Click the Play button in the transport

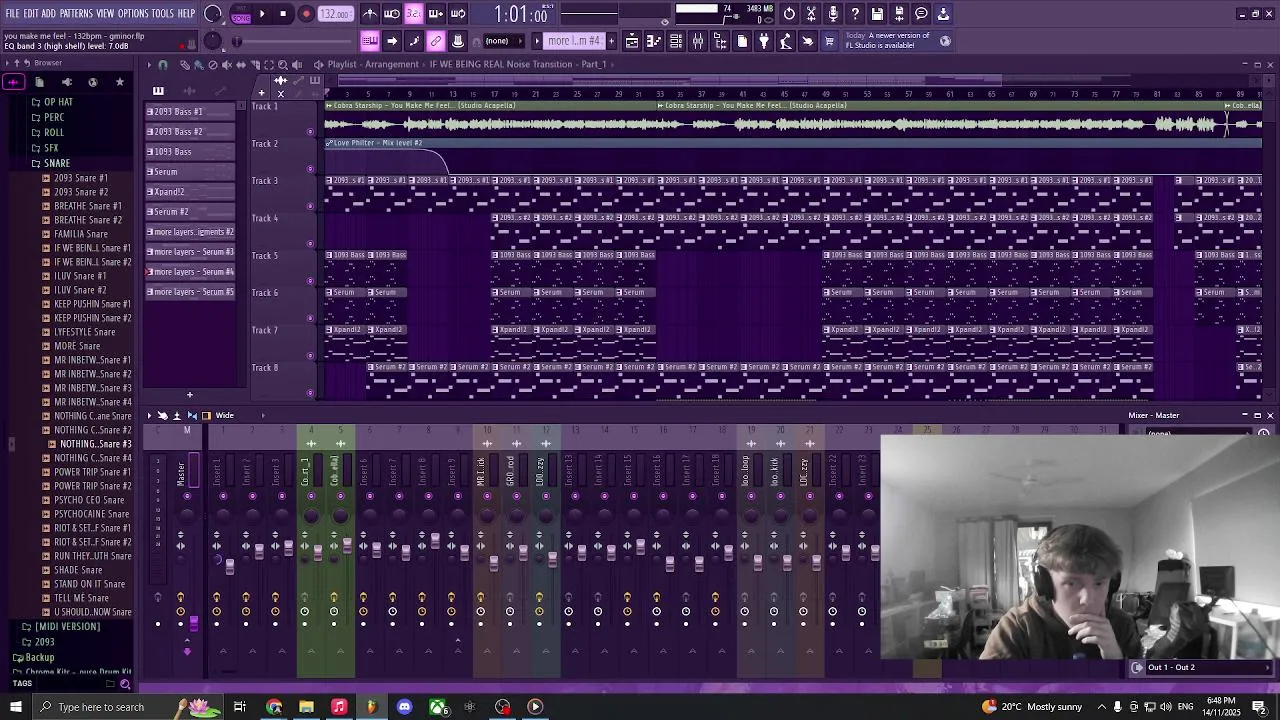tap(262, 14)
